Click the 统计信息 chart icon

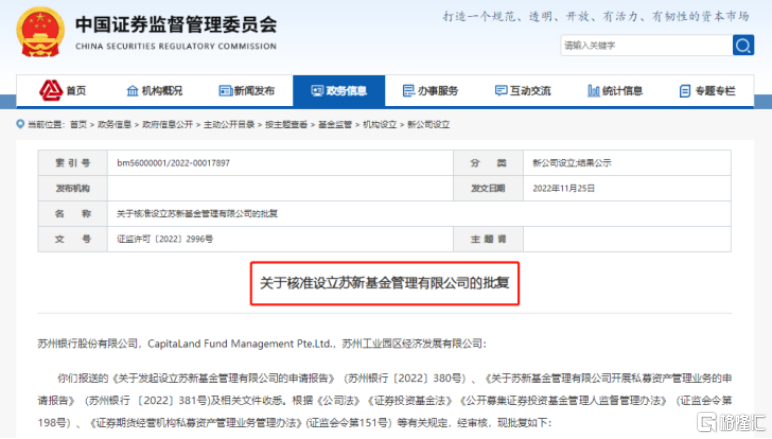tap(593, 91)
